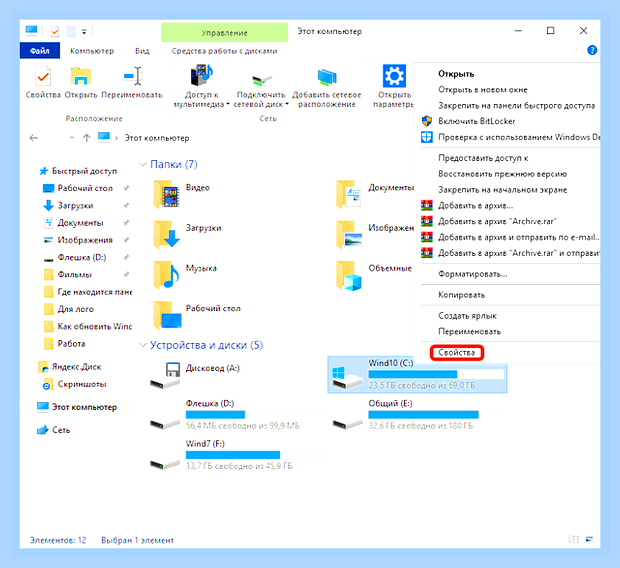The image size is (620, 568).
Task: Click Добавить сетевое расположение icon
Action: (x=327, y=78)
